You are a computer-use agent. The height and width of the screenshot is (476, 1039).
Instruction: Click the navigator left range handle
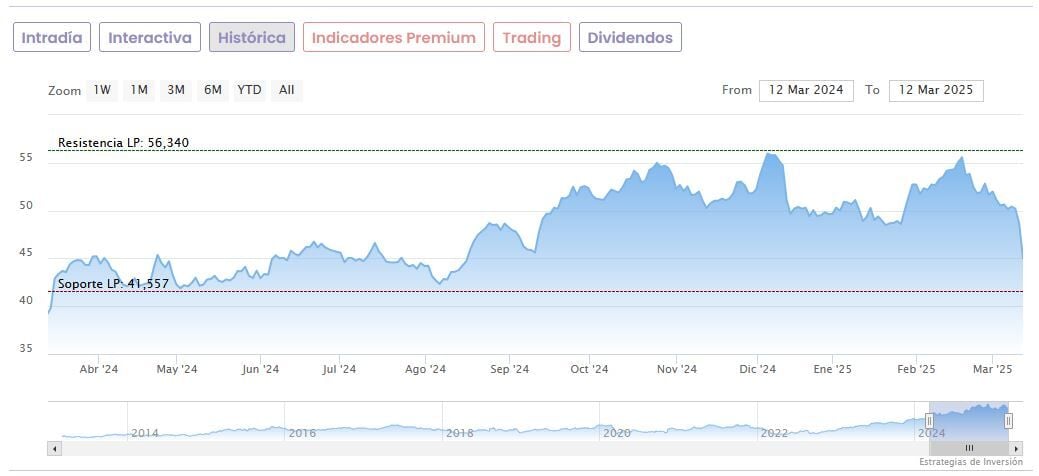point(929,421)
